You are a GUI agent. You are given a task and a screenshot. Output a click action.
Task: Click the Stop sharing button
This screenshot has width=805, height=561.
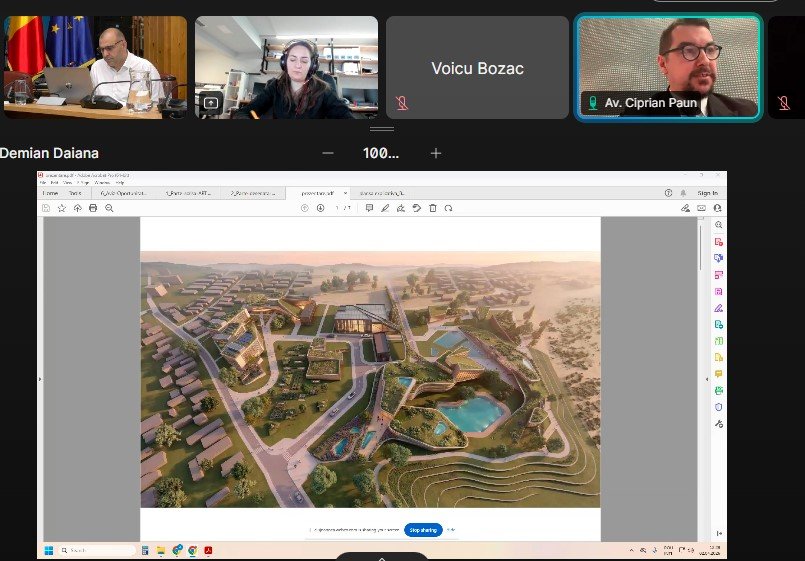[x=423, y=530]
